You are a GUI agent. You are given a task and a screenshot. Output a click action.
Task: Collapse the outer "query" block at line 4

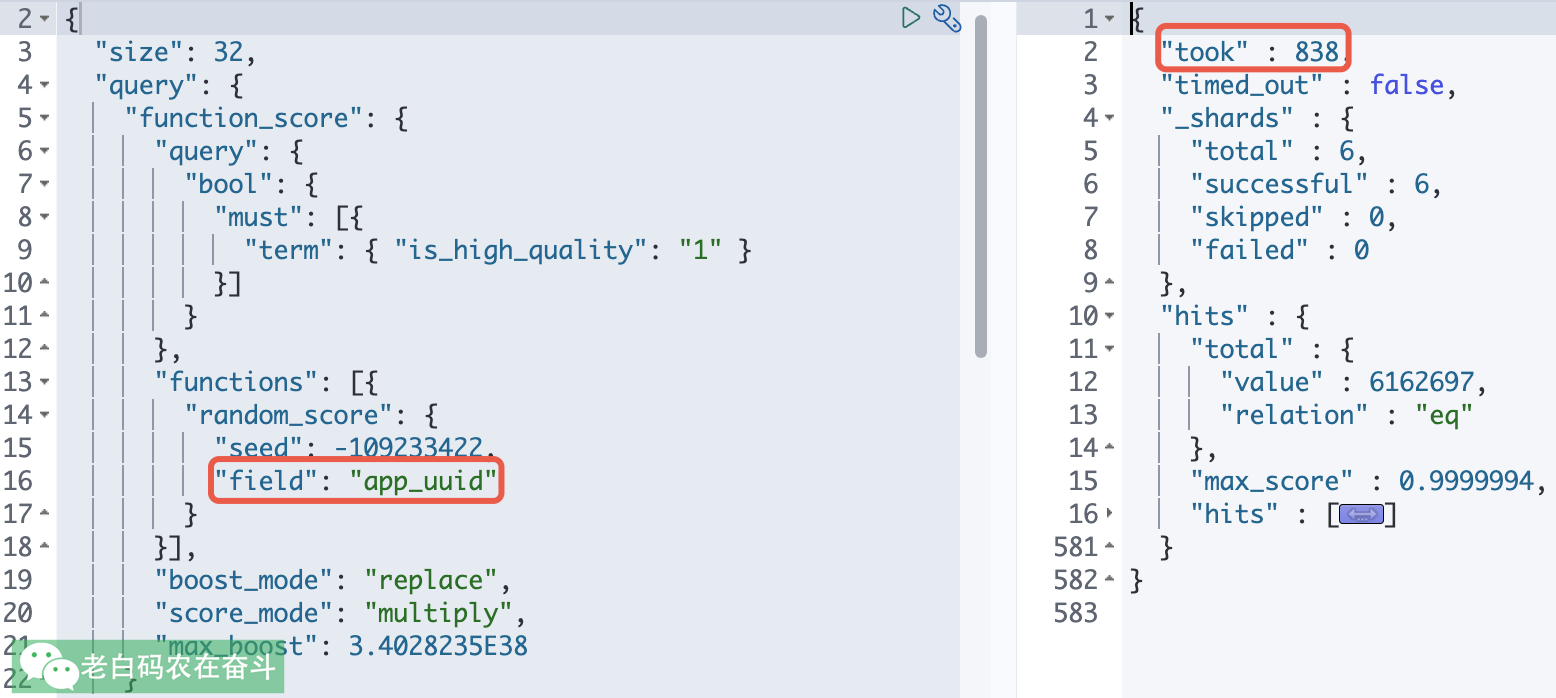click(44, 86)
